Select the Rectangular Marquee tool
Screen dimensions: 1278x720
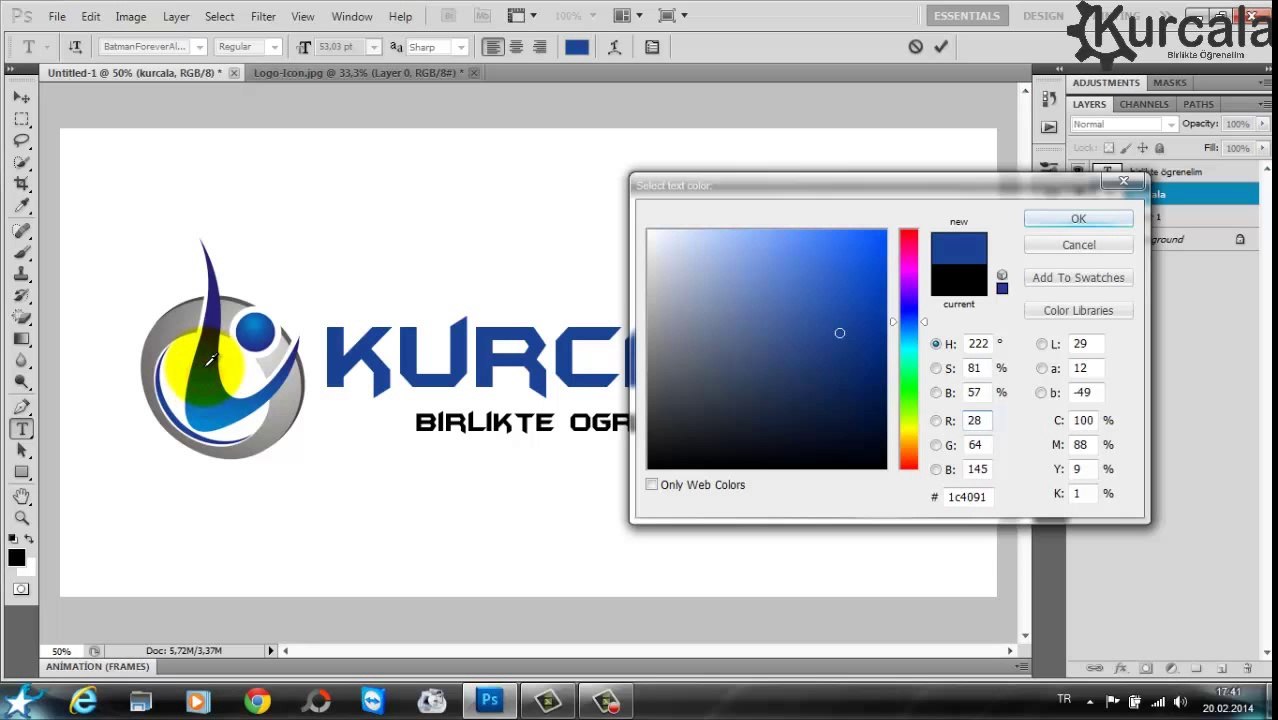tap(22, 119)
